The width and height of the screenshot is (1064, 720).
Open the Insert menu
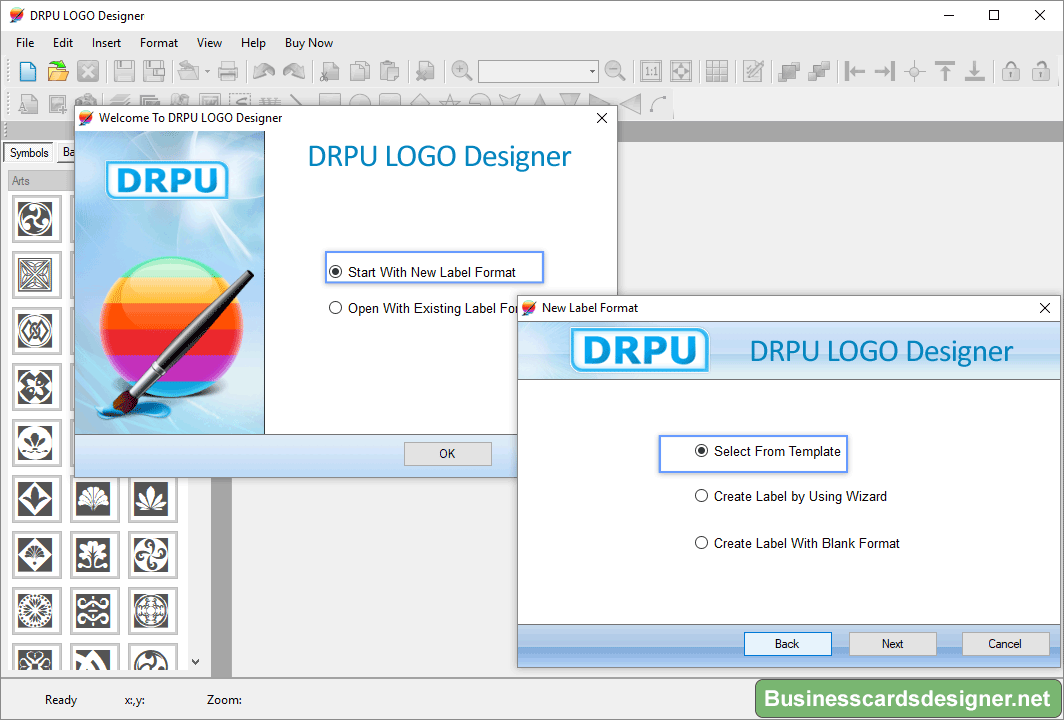[107, 43]
